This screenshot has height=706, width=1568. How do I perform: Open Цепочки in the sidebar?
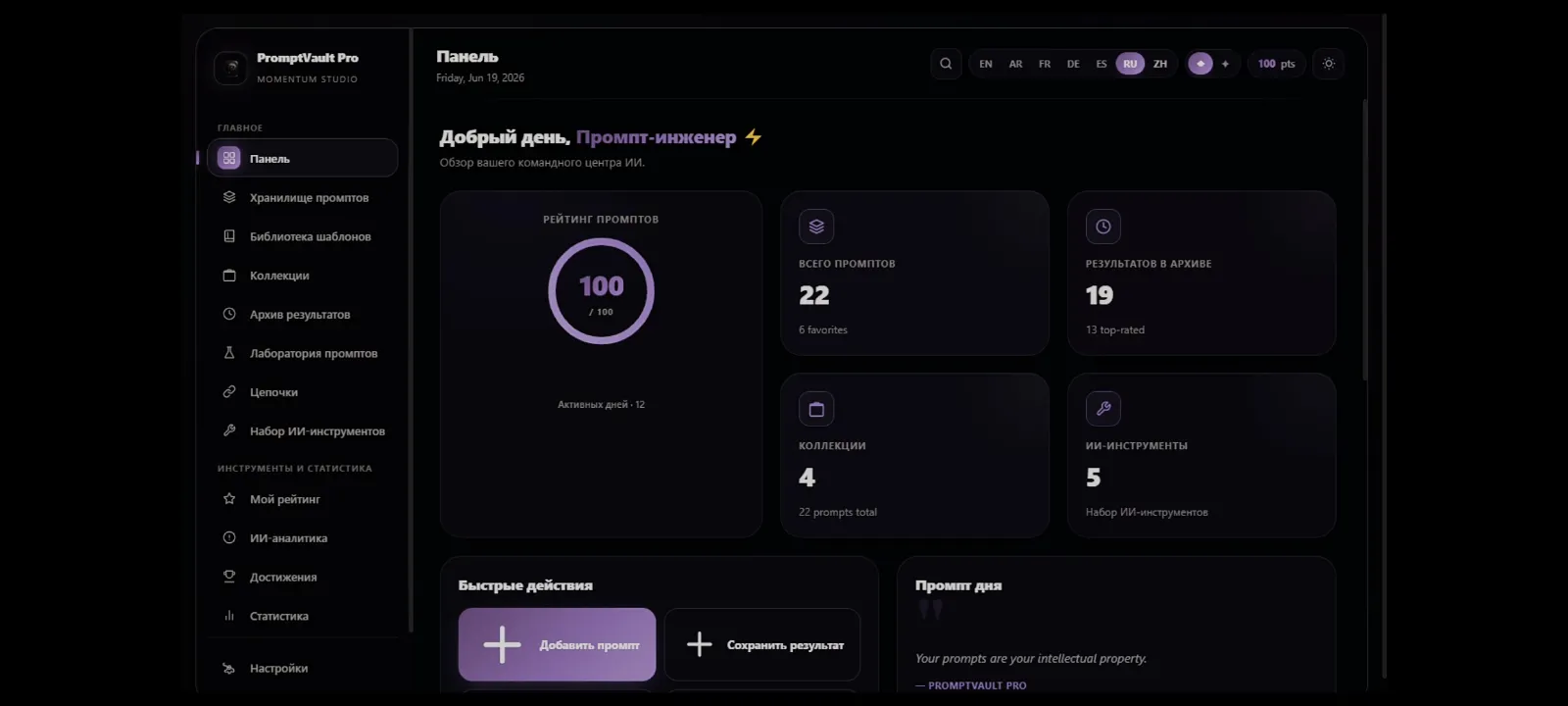[303, 392]
